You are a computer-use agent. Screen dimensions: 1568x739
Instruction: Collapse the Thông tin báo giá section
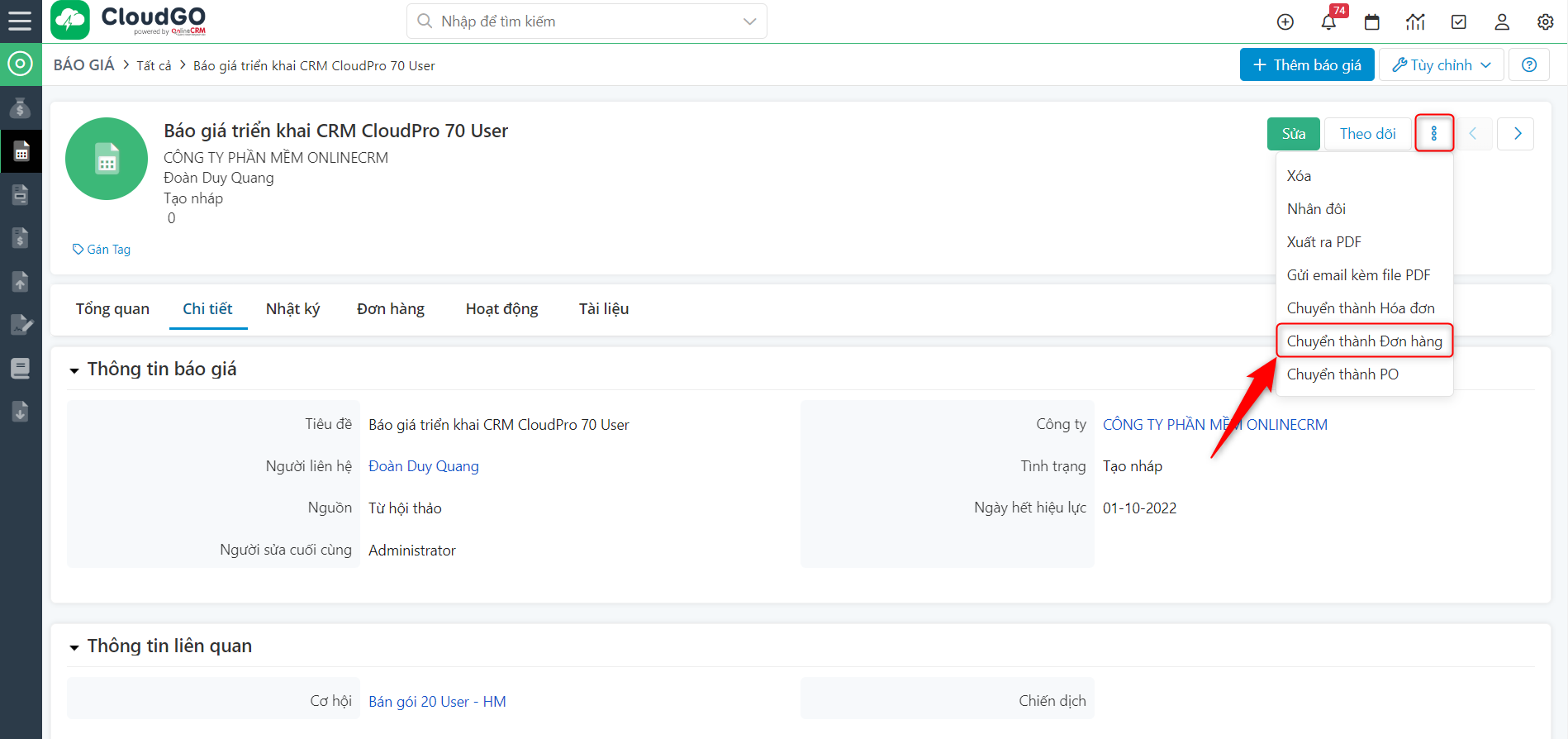click(74, 370)
